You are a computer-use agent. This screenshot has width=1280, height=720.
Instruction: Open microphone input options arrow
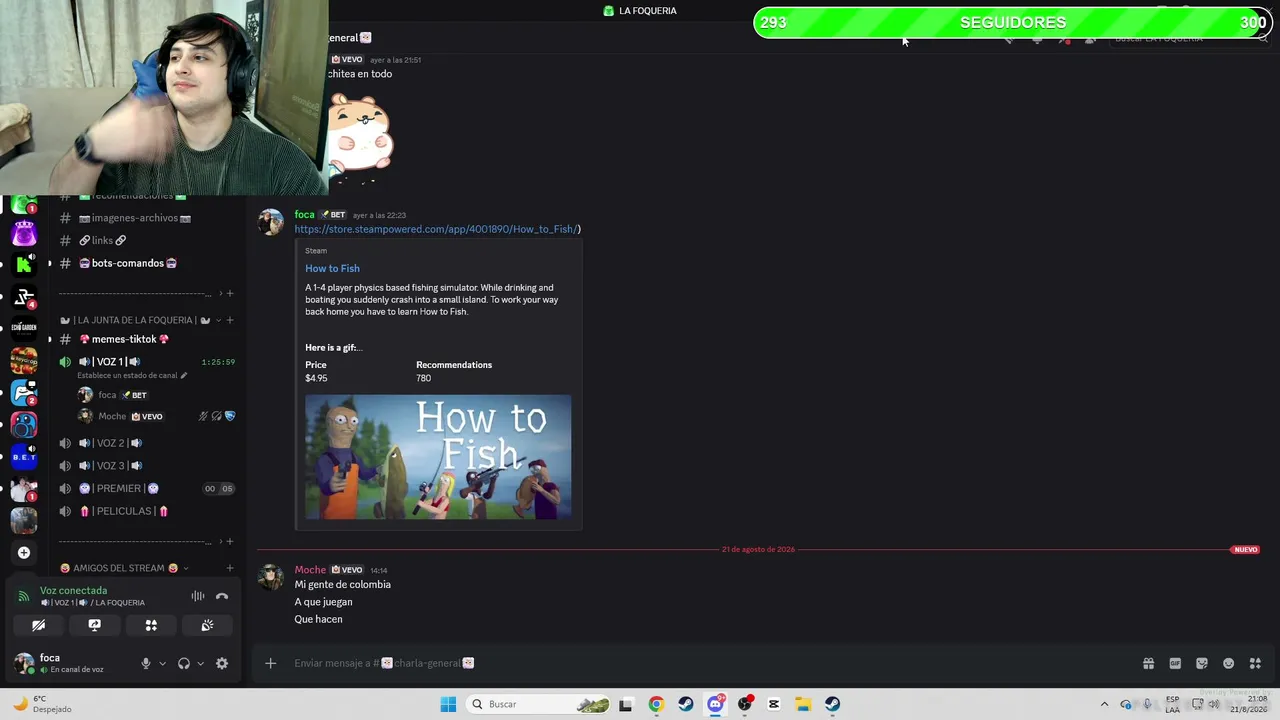(162, 663)
